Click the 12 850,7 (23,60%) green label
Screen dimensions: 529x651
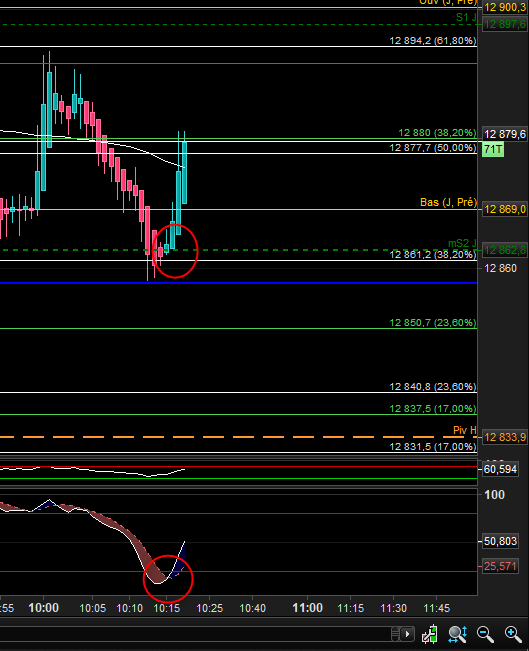pyautogui.click(x=433, y=323)
